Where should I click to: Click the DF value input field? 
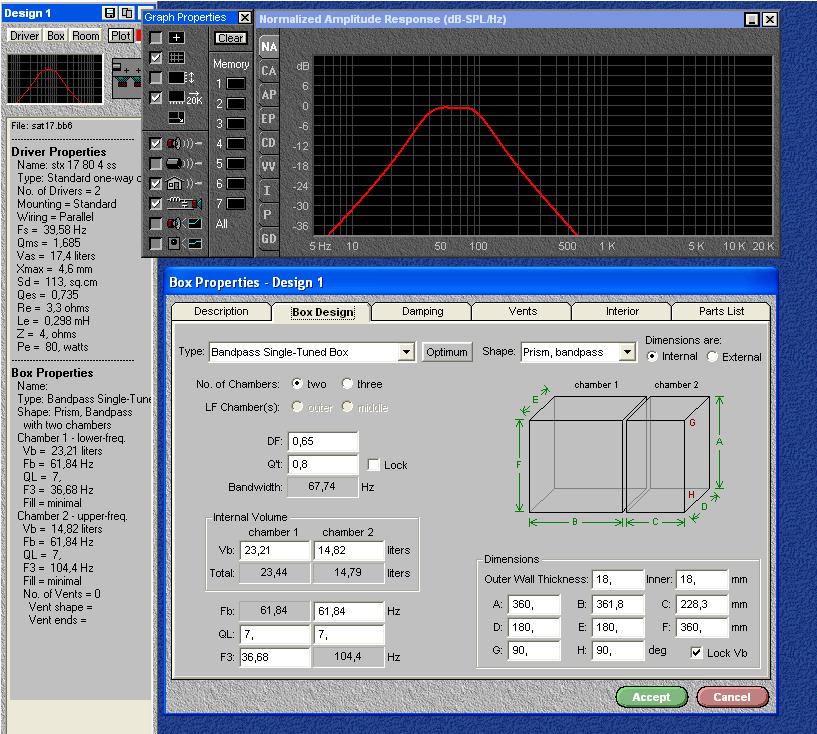click(322, 442)
